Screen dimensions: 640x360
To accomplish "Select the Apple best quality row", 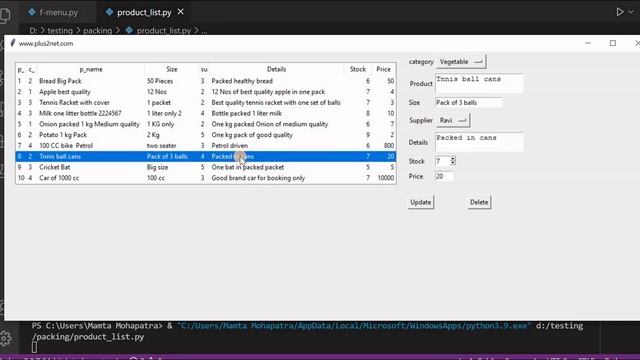I will point(206,92).
